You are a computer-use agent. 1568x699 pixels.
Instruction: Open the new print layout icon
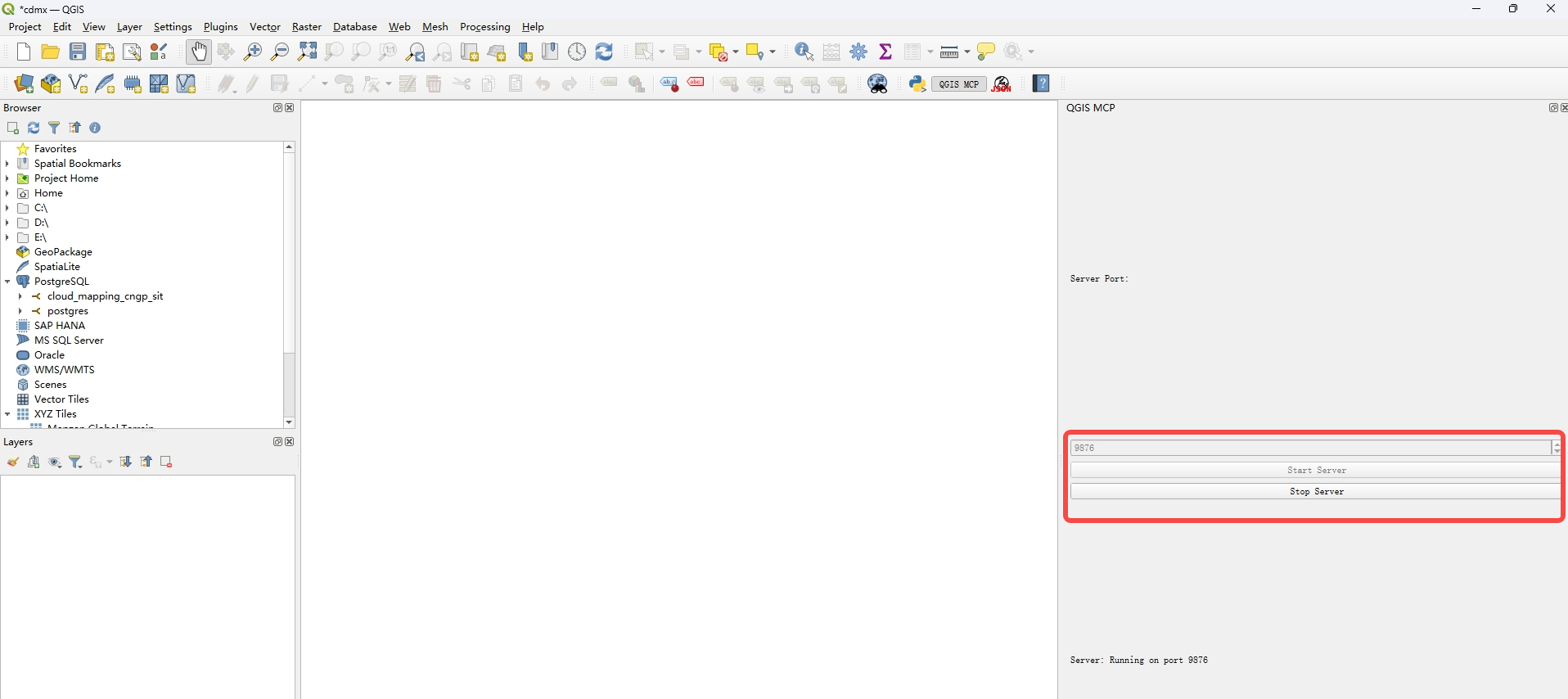tap(105, 52)
